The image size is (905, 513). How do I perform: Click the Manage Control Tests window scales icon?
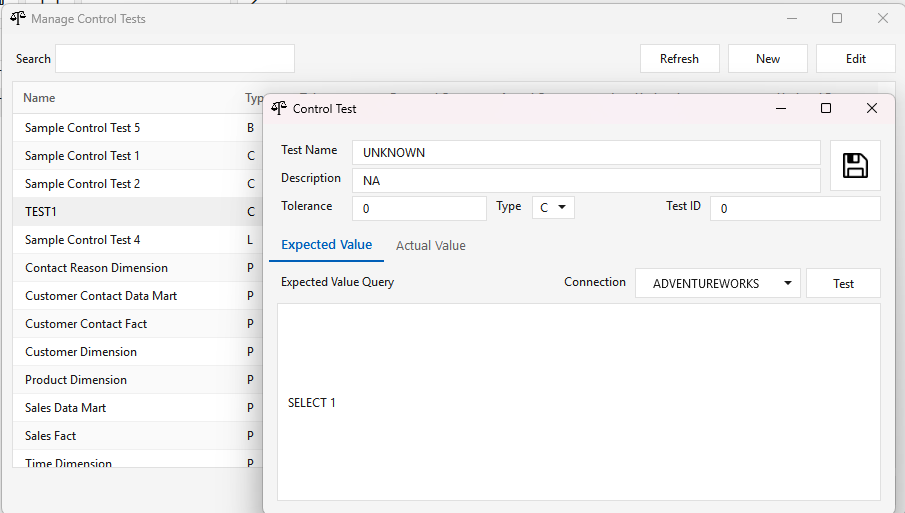pos(17,18)
